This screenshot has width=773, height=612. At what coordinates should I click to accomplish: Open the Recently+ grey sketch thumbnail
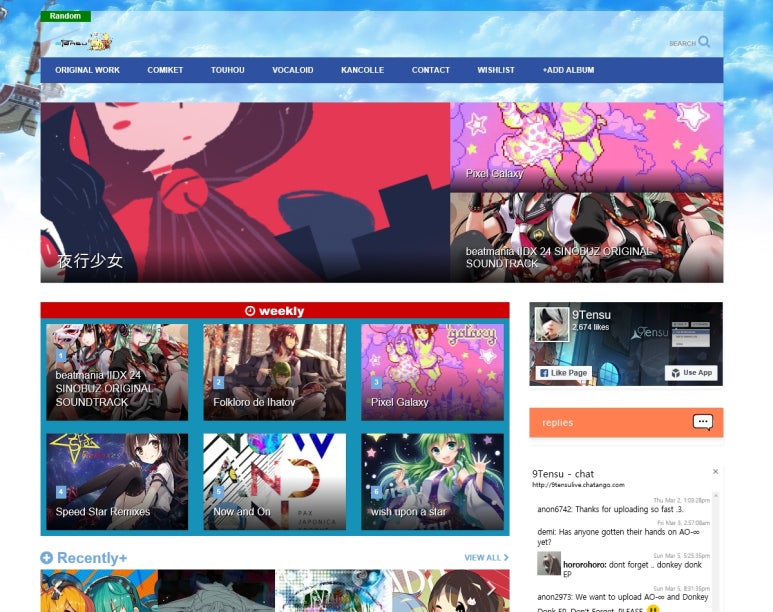coord(216,591)
